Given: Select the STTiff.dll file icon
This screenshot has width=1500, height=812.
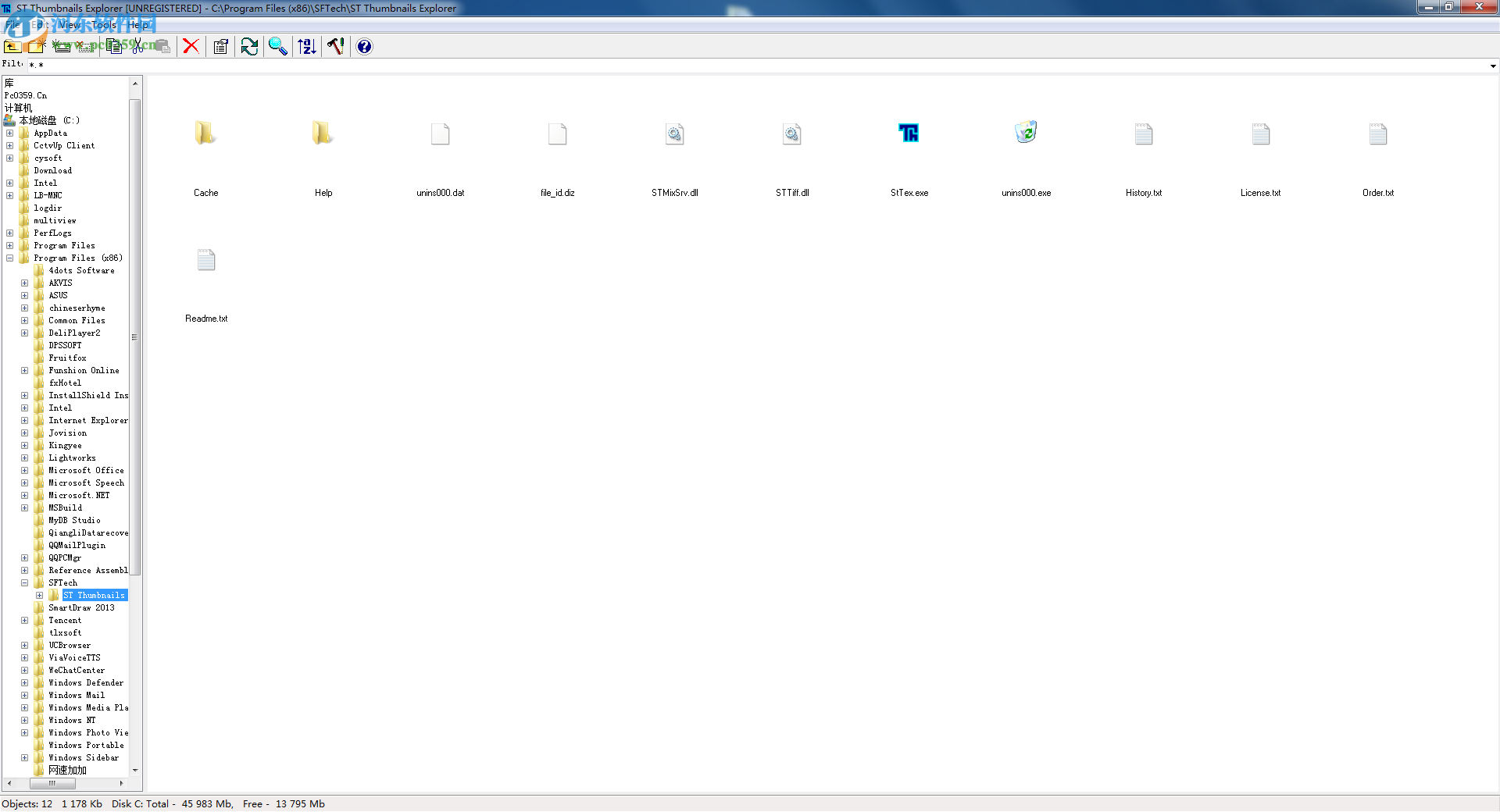Looking at the screenshot, I should point(792,134).
